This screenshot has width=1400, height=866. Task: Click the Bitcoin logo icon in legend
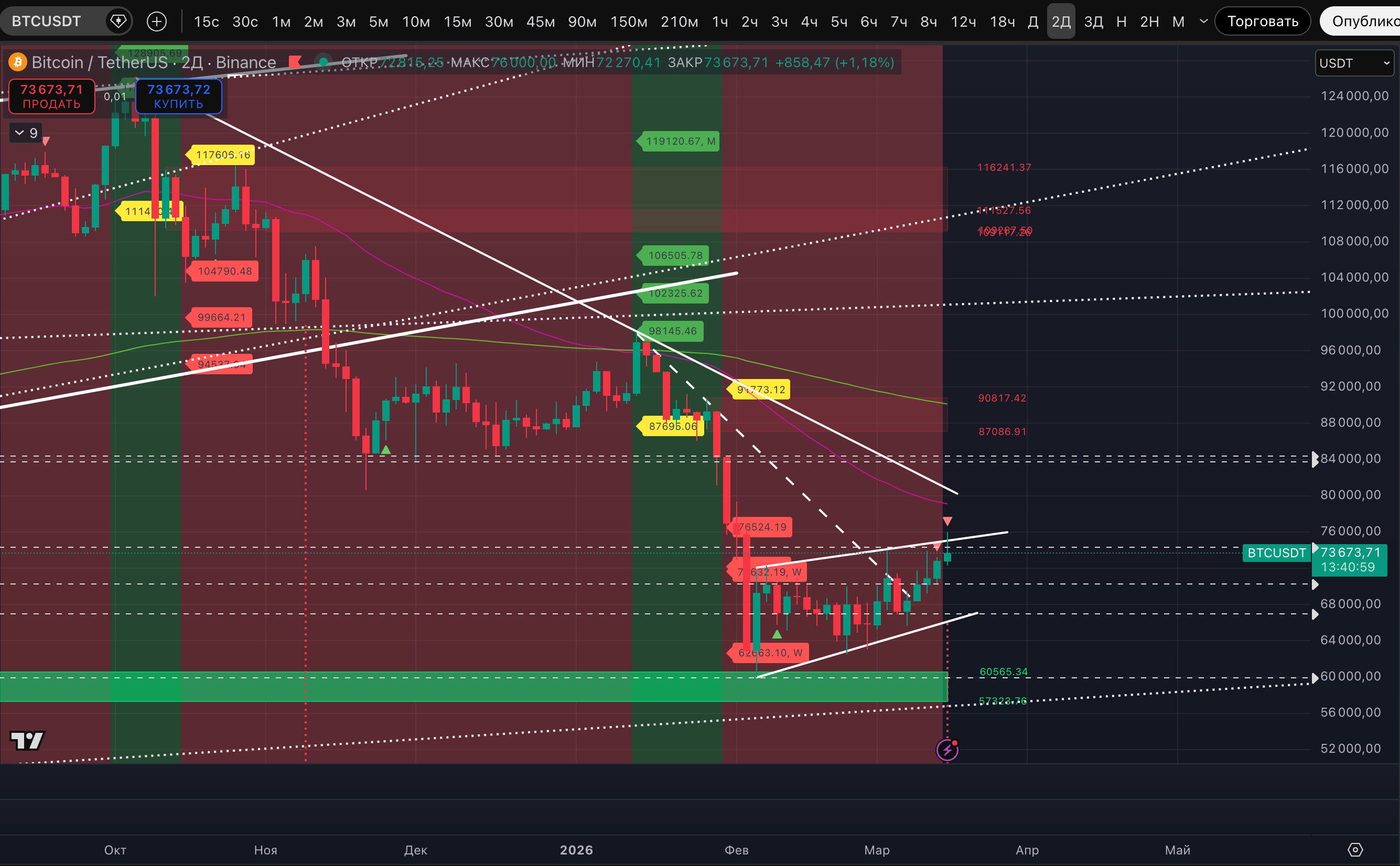18,62
